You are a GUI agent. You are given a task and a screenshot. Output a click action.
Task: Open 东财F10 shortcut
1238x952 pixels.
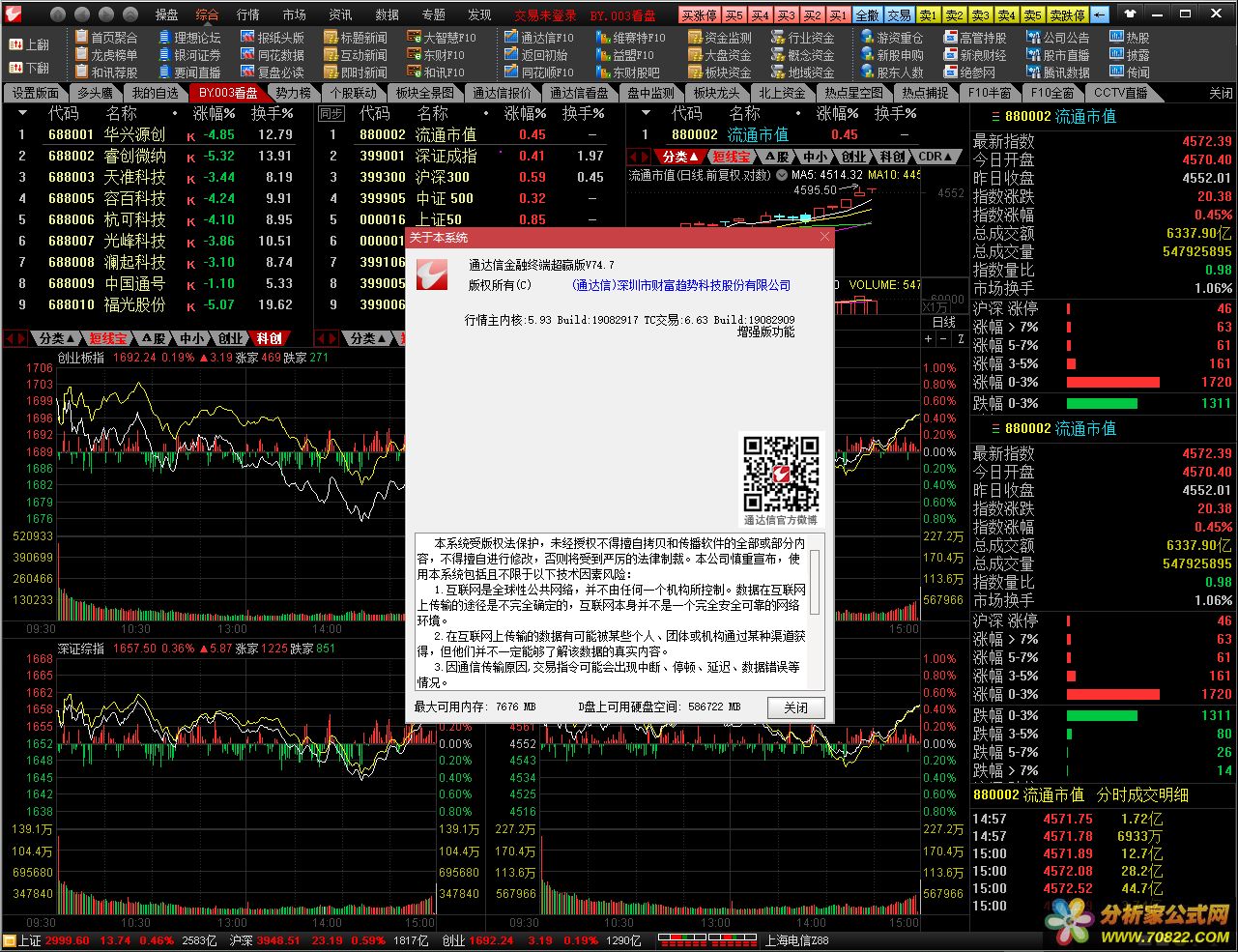pyautogui.click(x=436, y=55)
